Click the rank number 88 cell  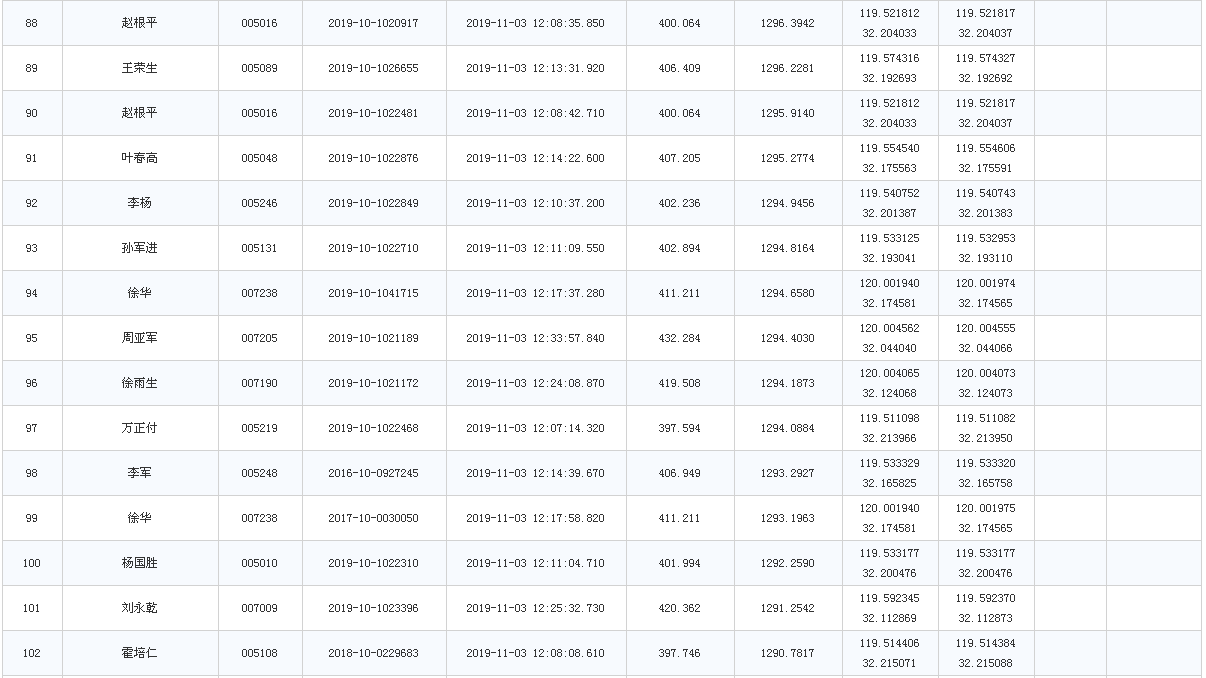point(31,23)
